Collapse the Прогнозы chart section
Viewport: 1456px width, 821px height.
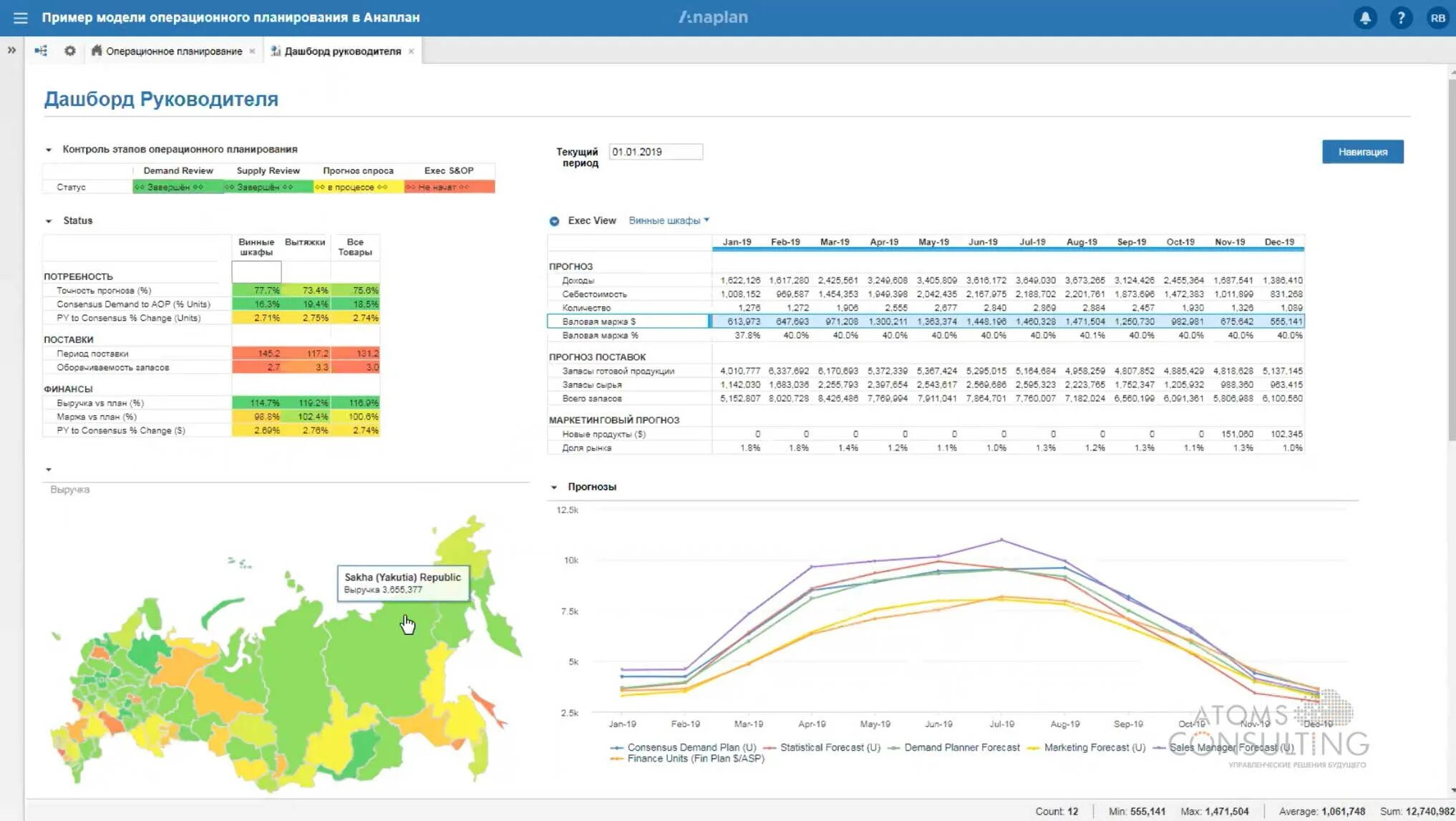click(554, 487)
